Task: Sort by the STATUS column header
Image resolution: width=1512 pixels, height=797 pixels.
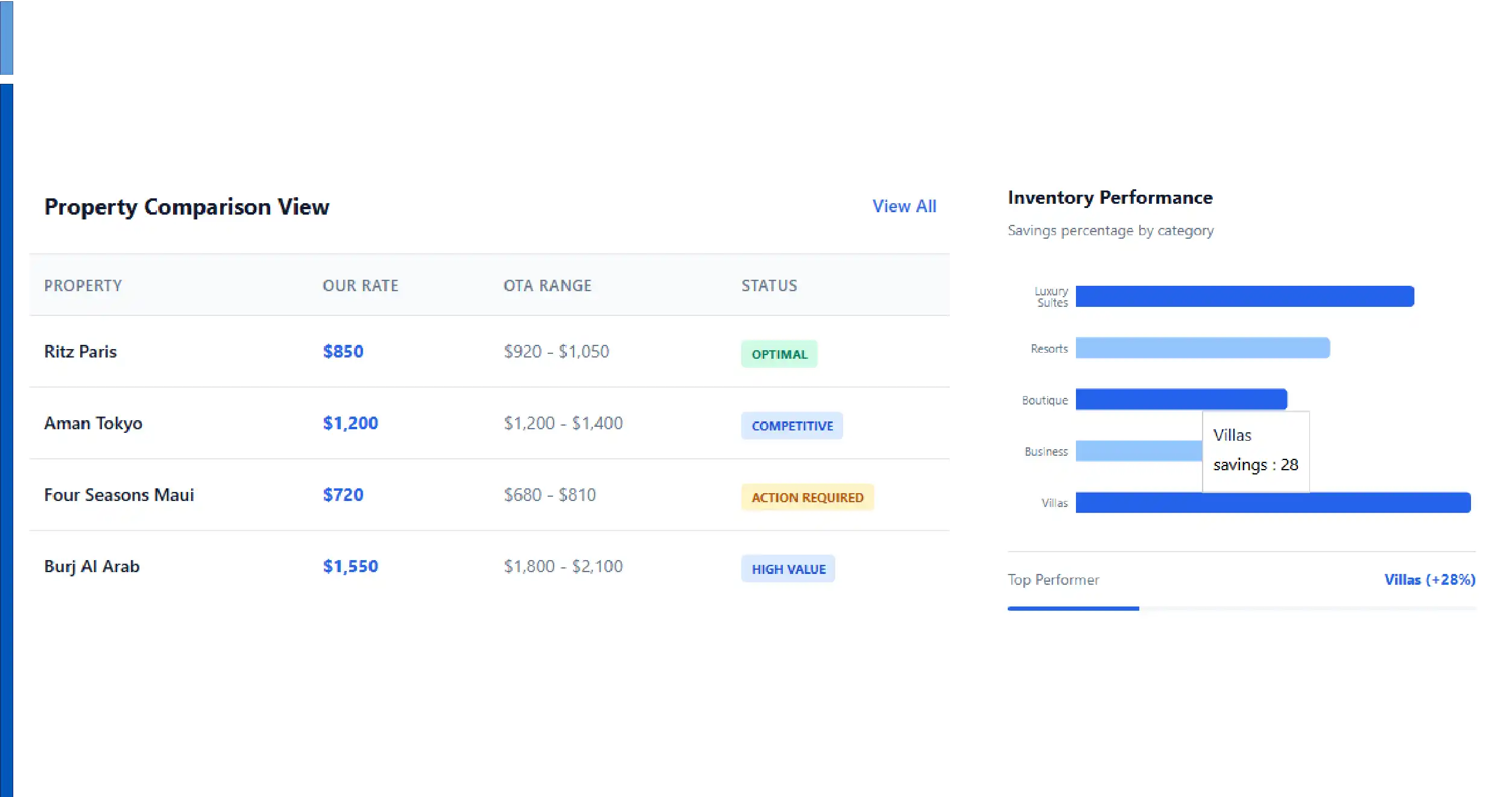Action: point(768,286)
